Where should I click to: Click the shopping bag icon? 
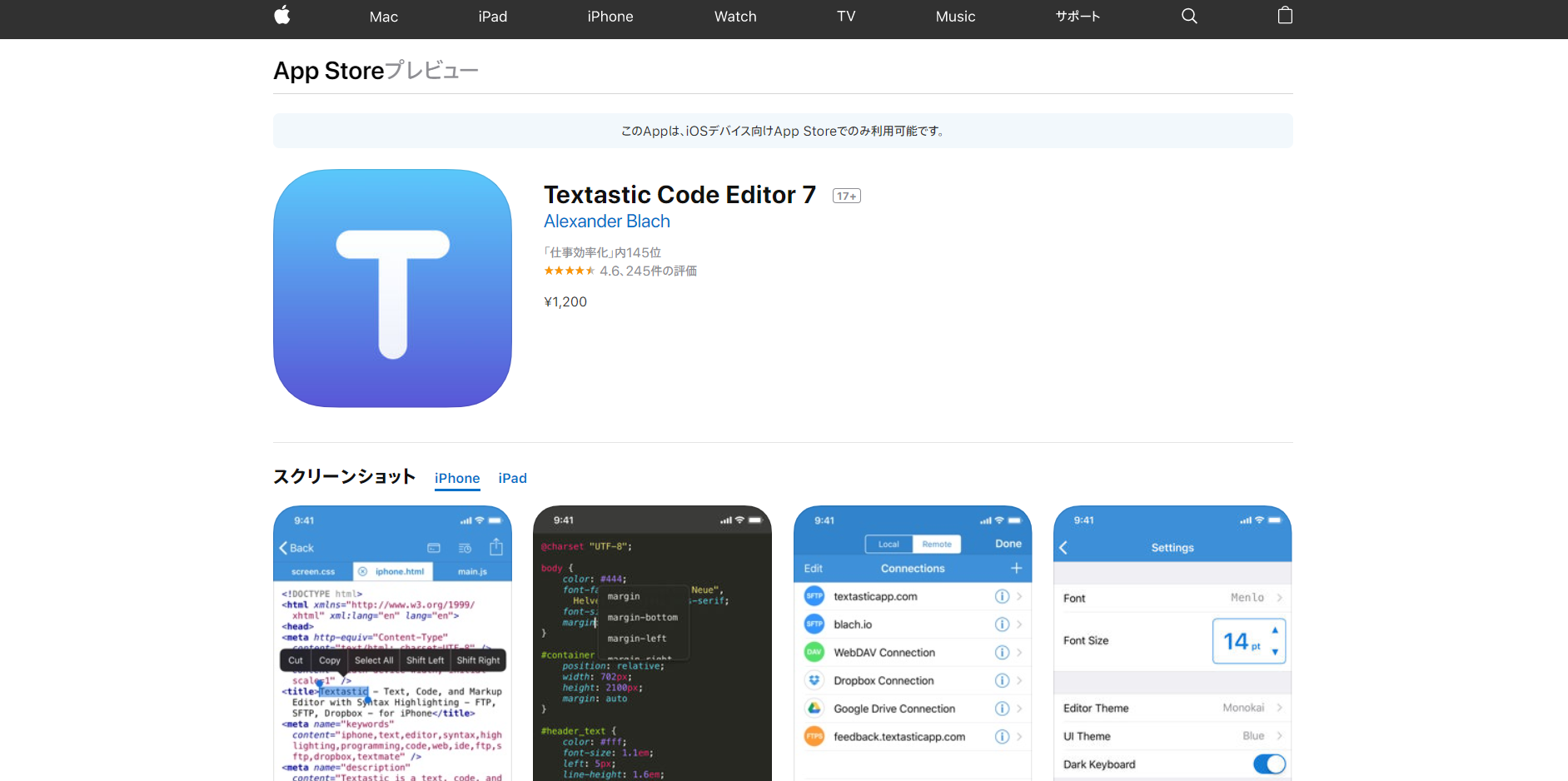coord(1285,16)
